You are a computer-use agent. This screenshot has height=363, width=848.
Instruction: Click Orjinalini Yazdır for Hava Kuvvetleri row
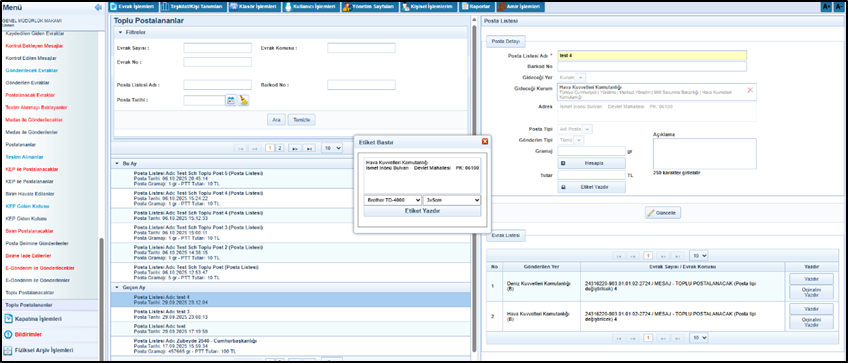click(x=811, y=322)
